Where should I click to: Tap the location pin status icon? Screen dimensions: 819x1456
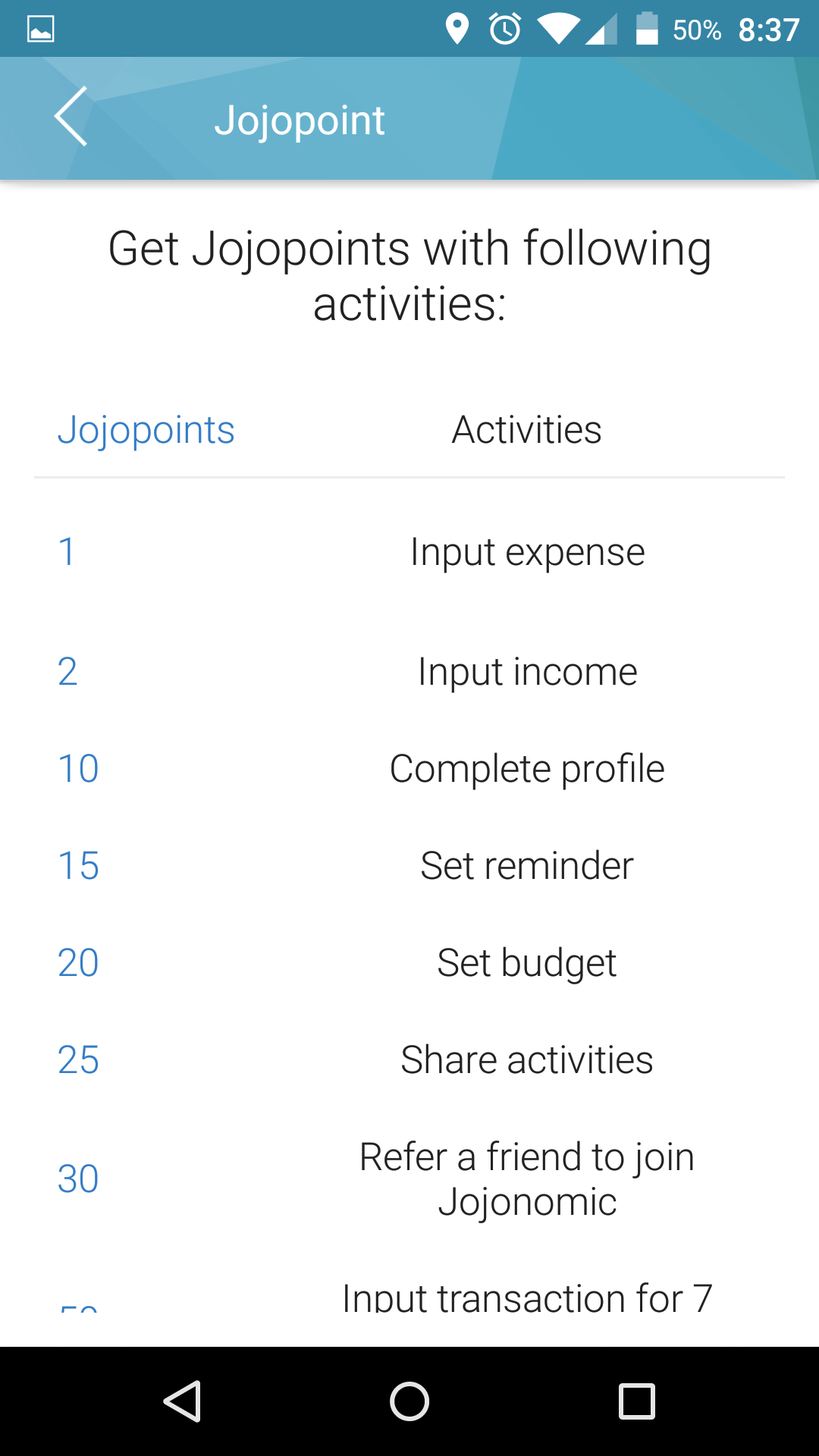point(457,30)
